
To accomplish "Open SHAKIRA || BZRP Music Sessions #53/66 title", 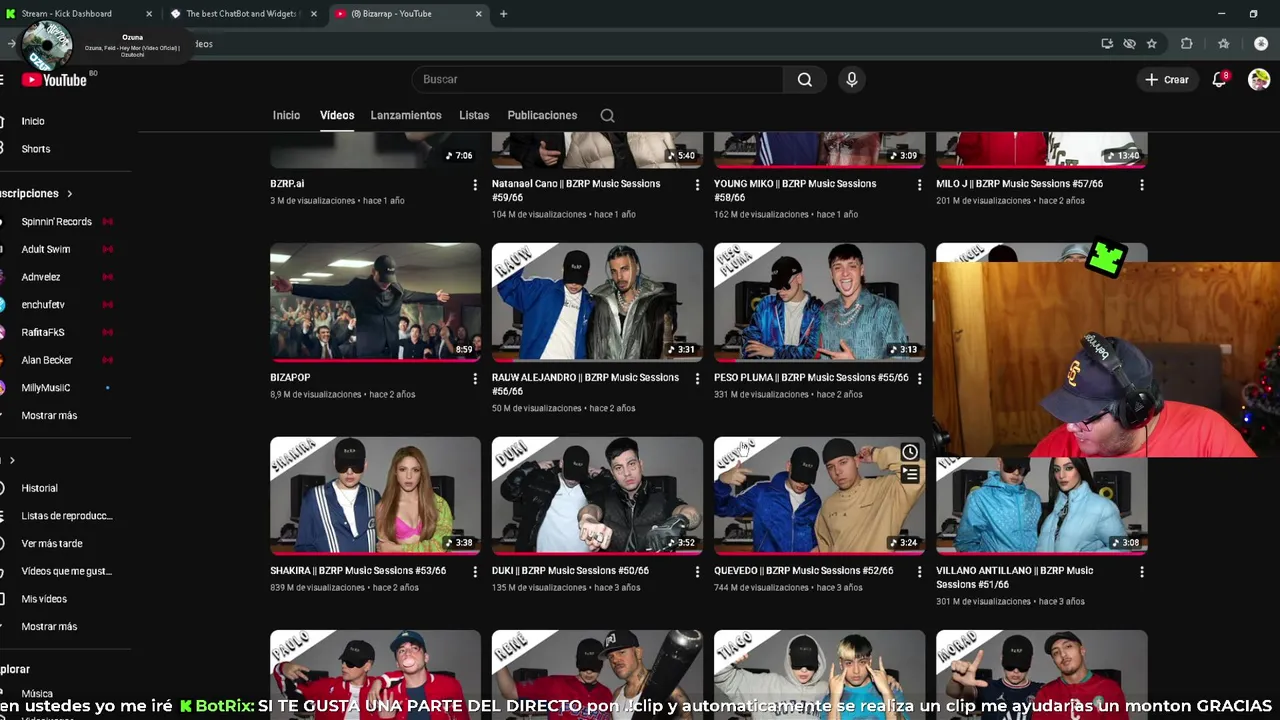I will (358, 571).
